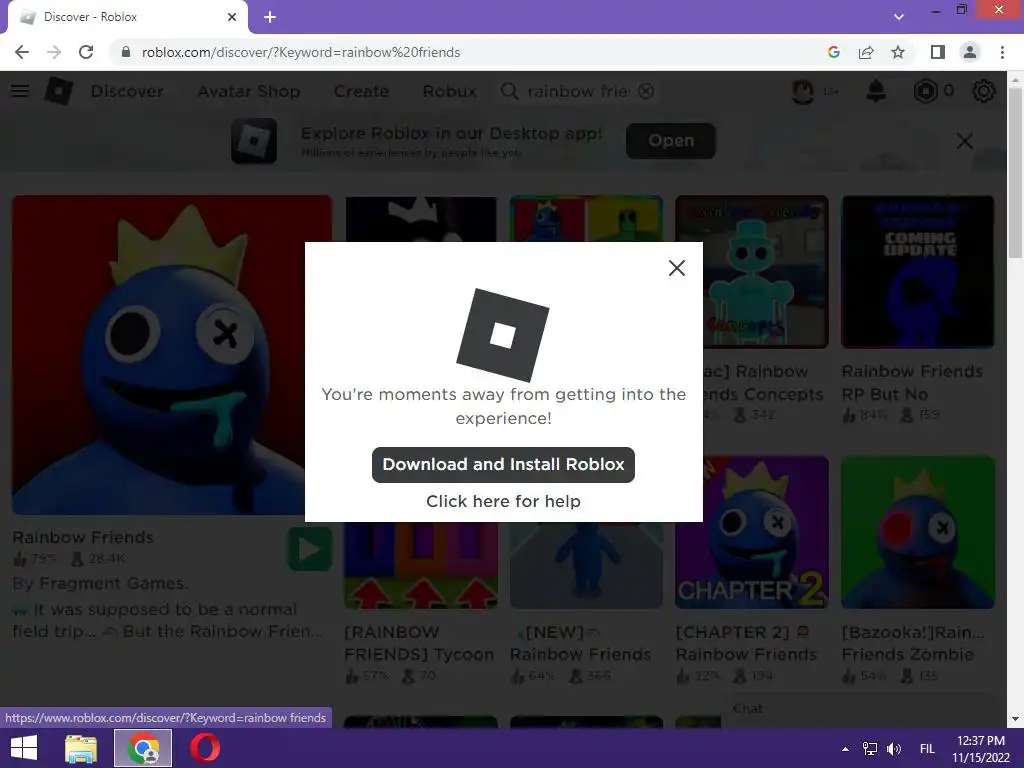The height and width of the screenshot is (768, 1024).
Task: Switch FIL input language
Action: [x=927, y=749]
